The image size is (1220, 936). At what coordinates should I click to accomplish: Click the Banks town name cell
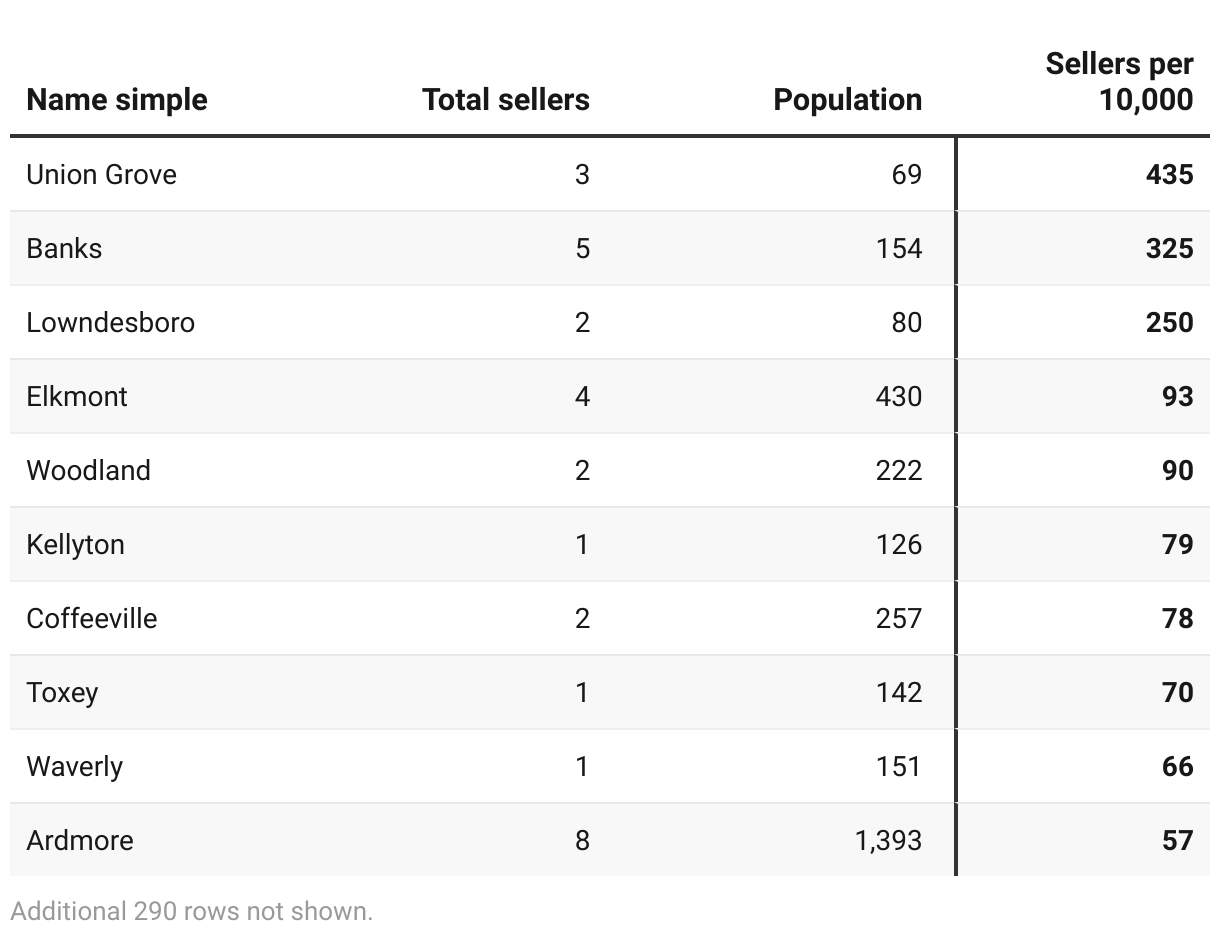(x=64, y=249)
